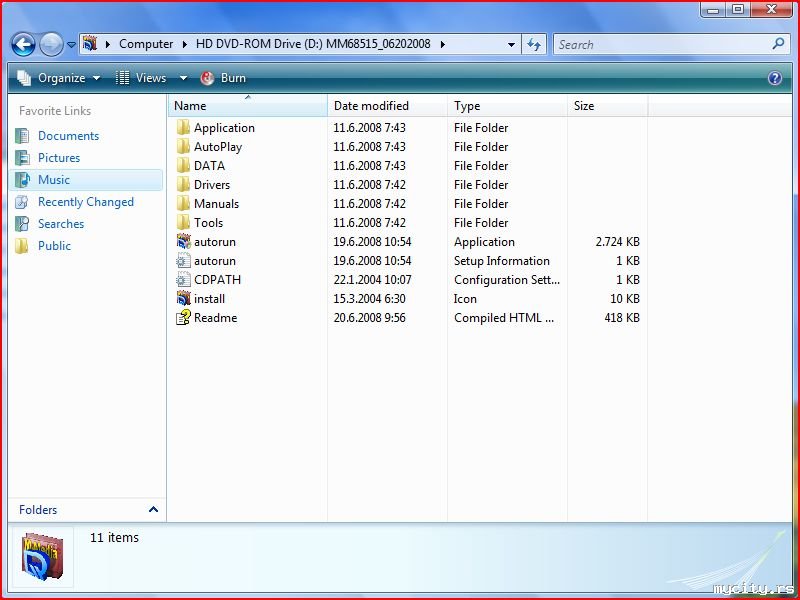Open the Organize dropdown menu
This screenshot has height=600, width=800.
click(60, 78)
